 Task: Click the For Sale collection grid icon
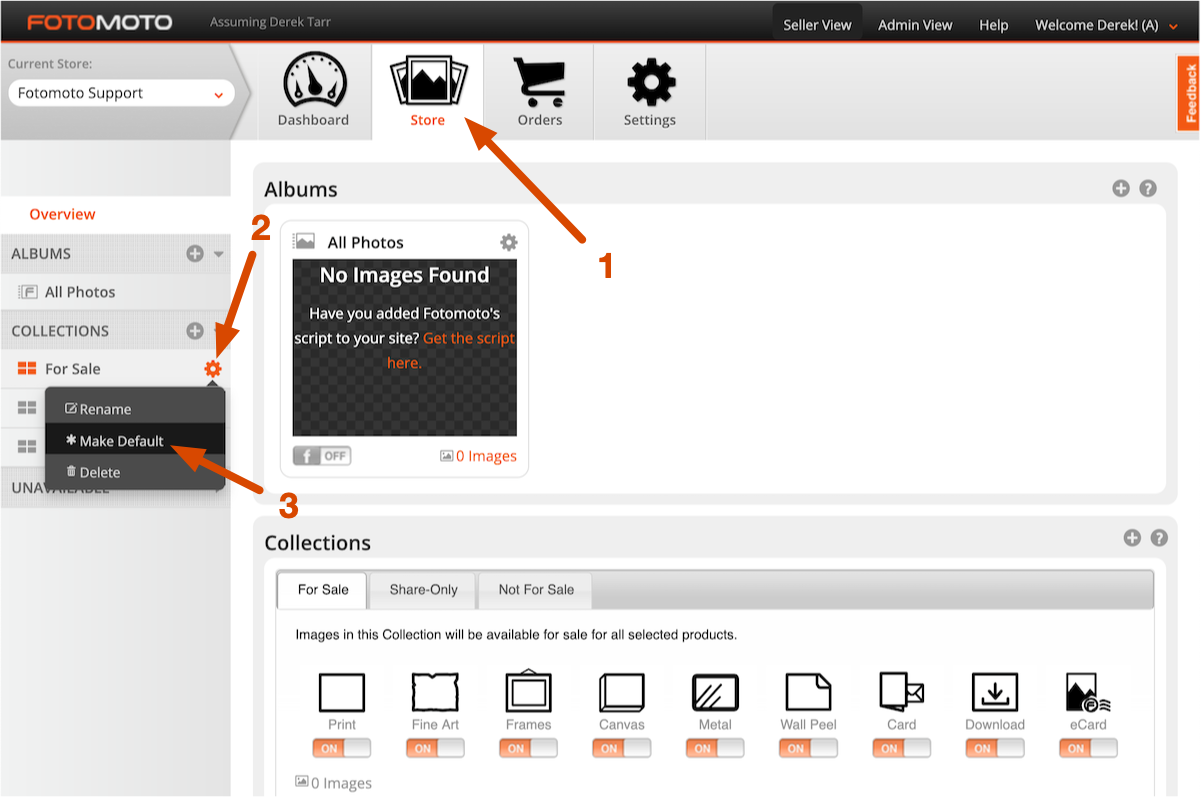27,369
